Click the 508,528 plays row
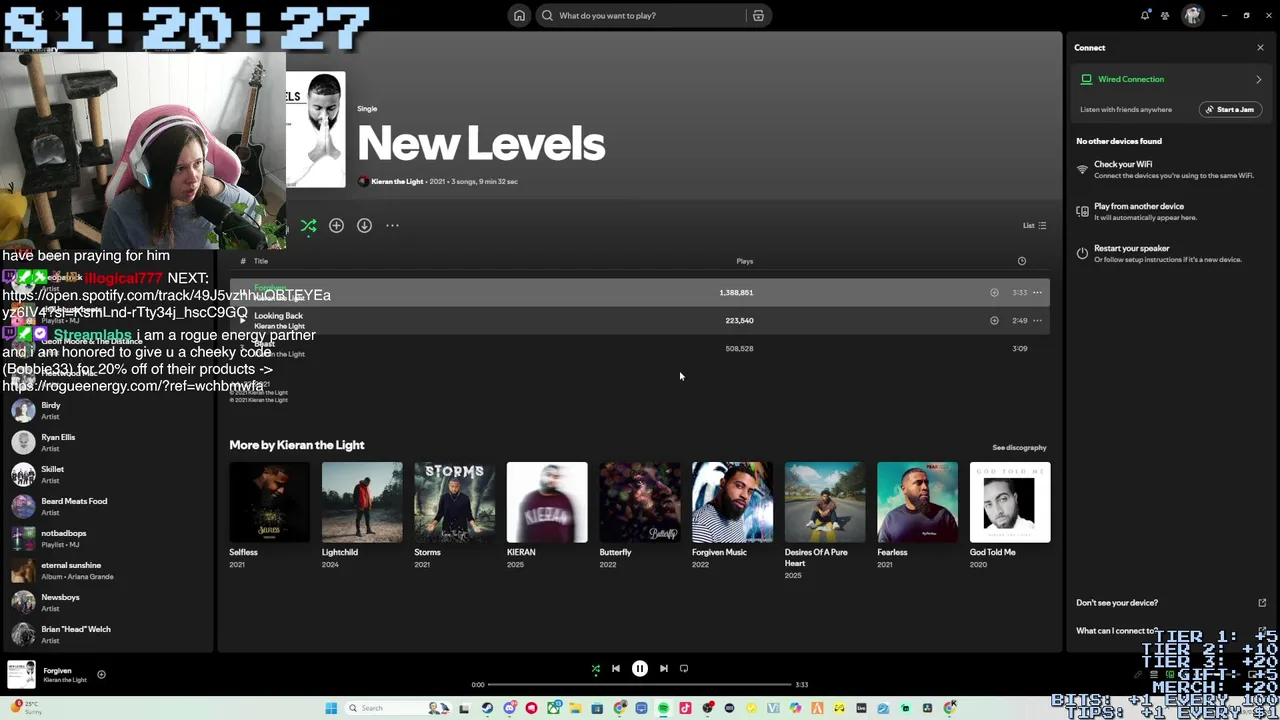Image resolution: width=1280 pixels, height=720 pixels. (640, 349)
